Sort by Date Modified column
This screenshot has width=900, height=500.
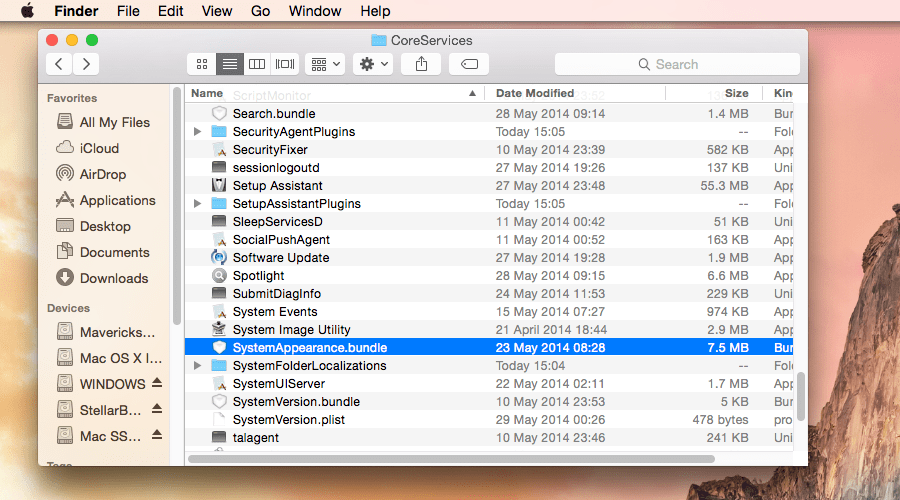[575, 93]
